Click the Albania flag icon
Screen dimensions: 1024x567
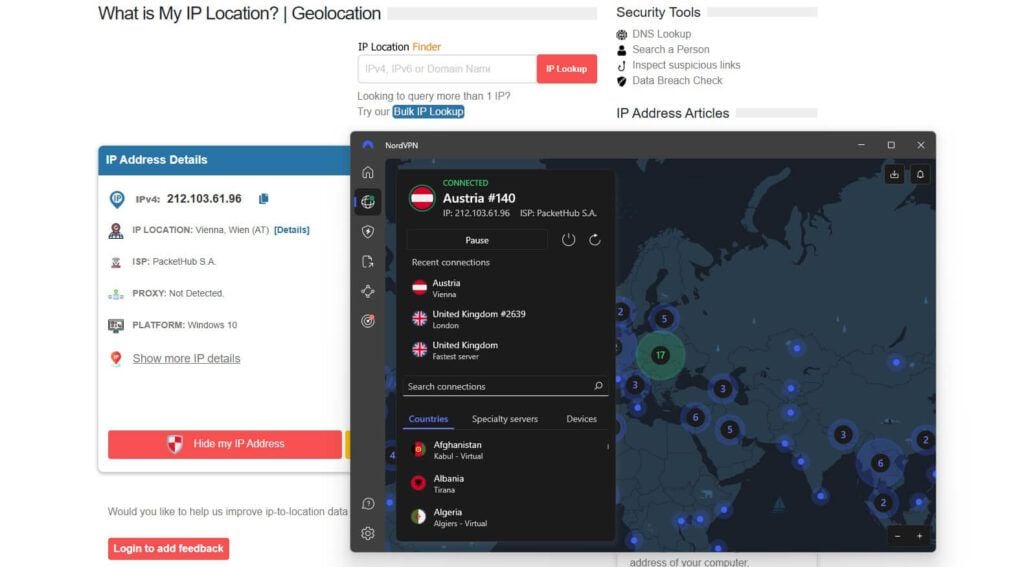419,483
